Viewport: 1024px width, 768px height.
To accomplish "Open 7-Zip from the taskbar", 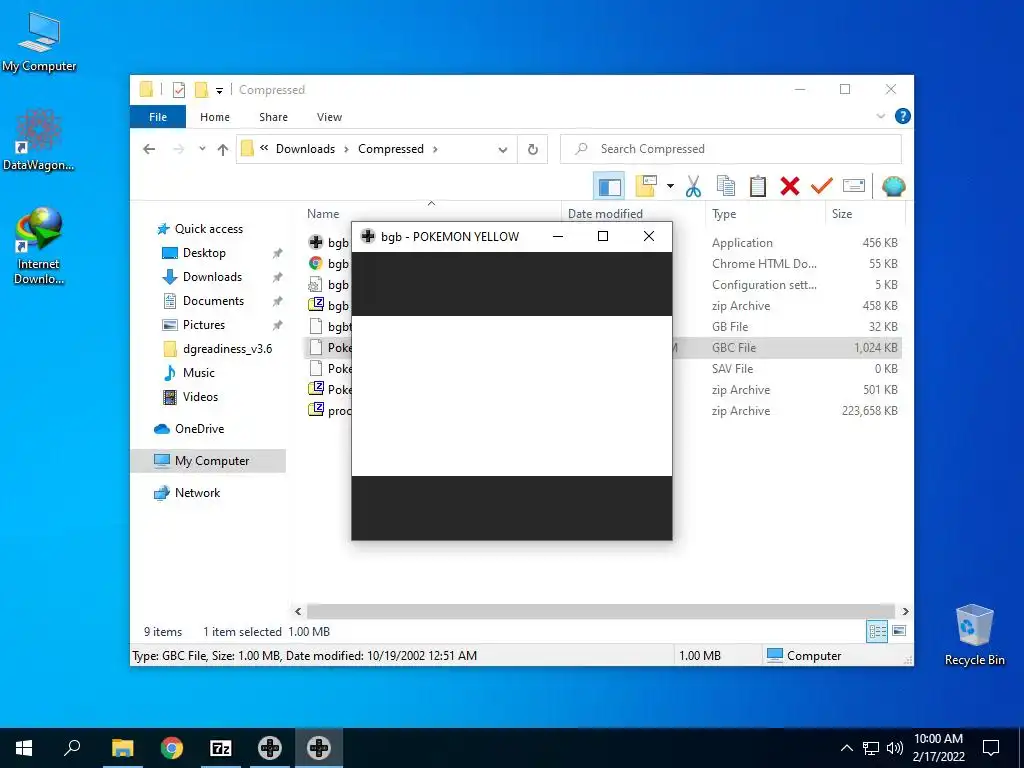I will 221,748.
